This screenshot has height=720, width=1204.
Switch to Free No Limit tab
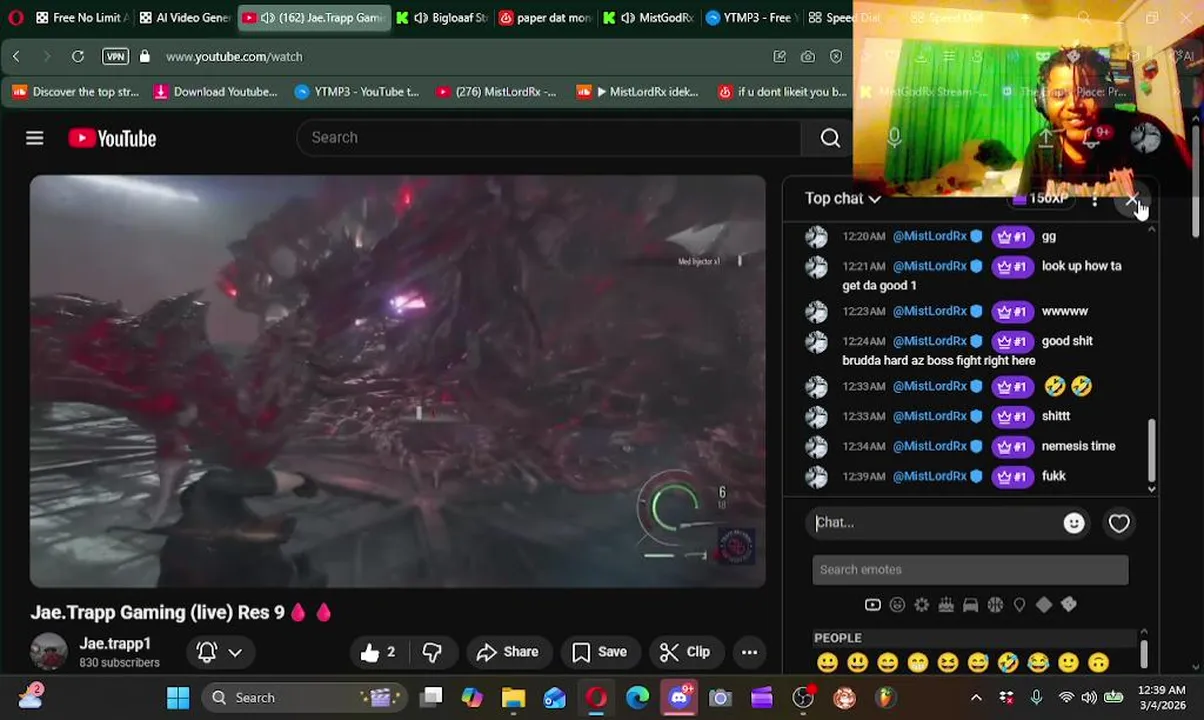[82, 18]
